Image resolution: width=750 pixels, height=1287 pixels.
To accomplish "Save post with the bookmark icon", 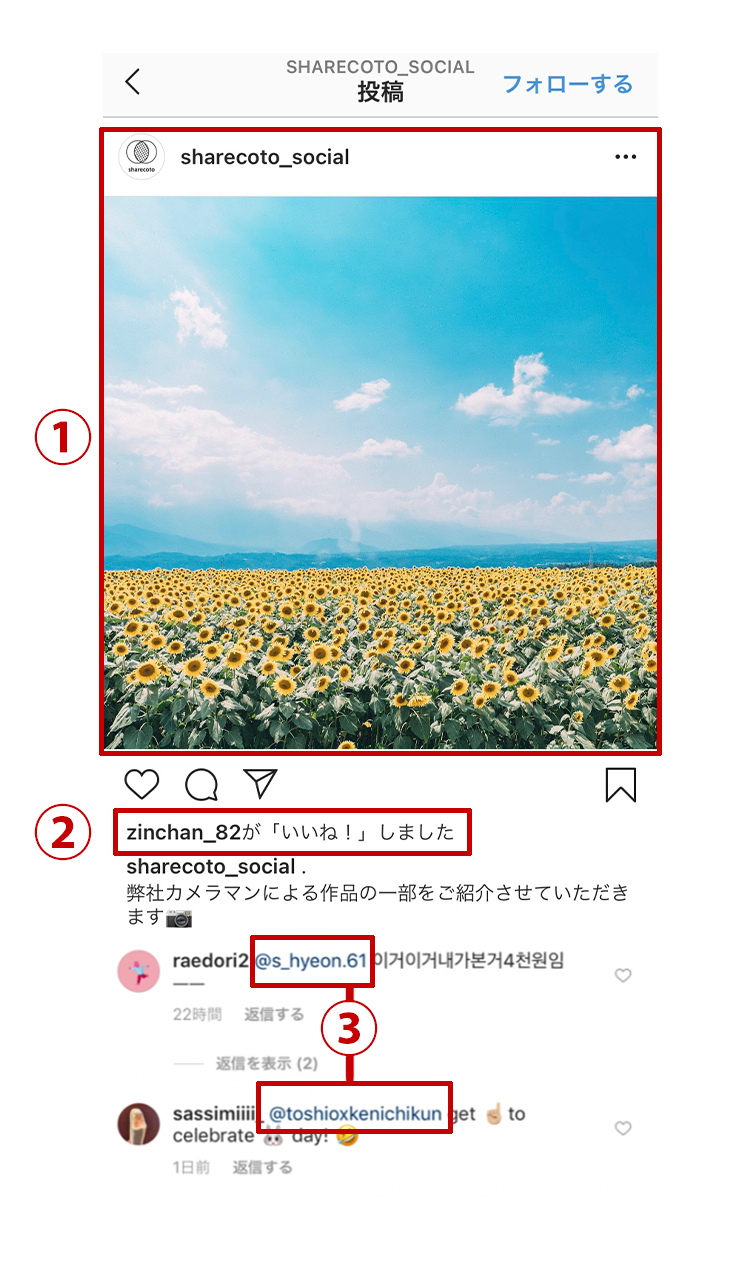I will coord(621,785).
